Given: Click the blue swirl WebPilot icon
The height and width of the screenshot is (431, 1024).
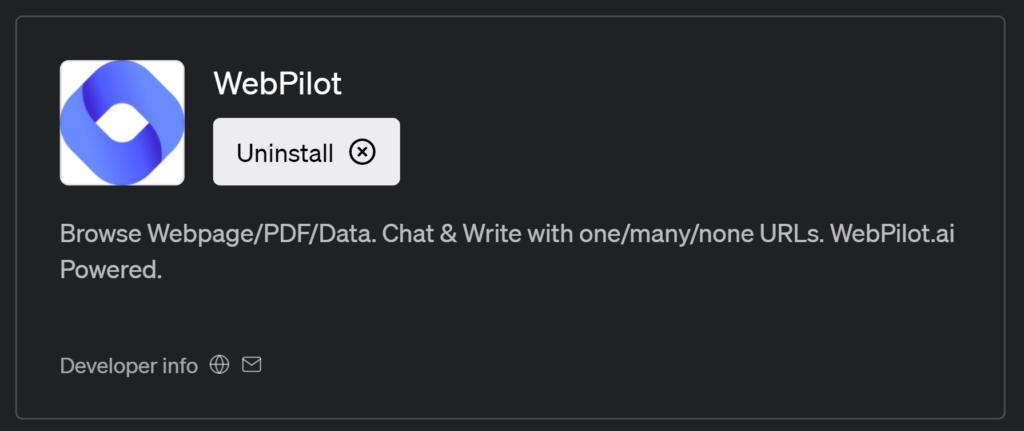Looking at the screenshot, I should tap(122, 123).
